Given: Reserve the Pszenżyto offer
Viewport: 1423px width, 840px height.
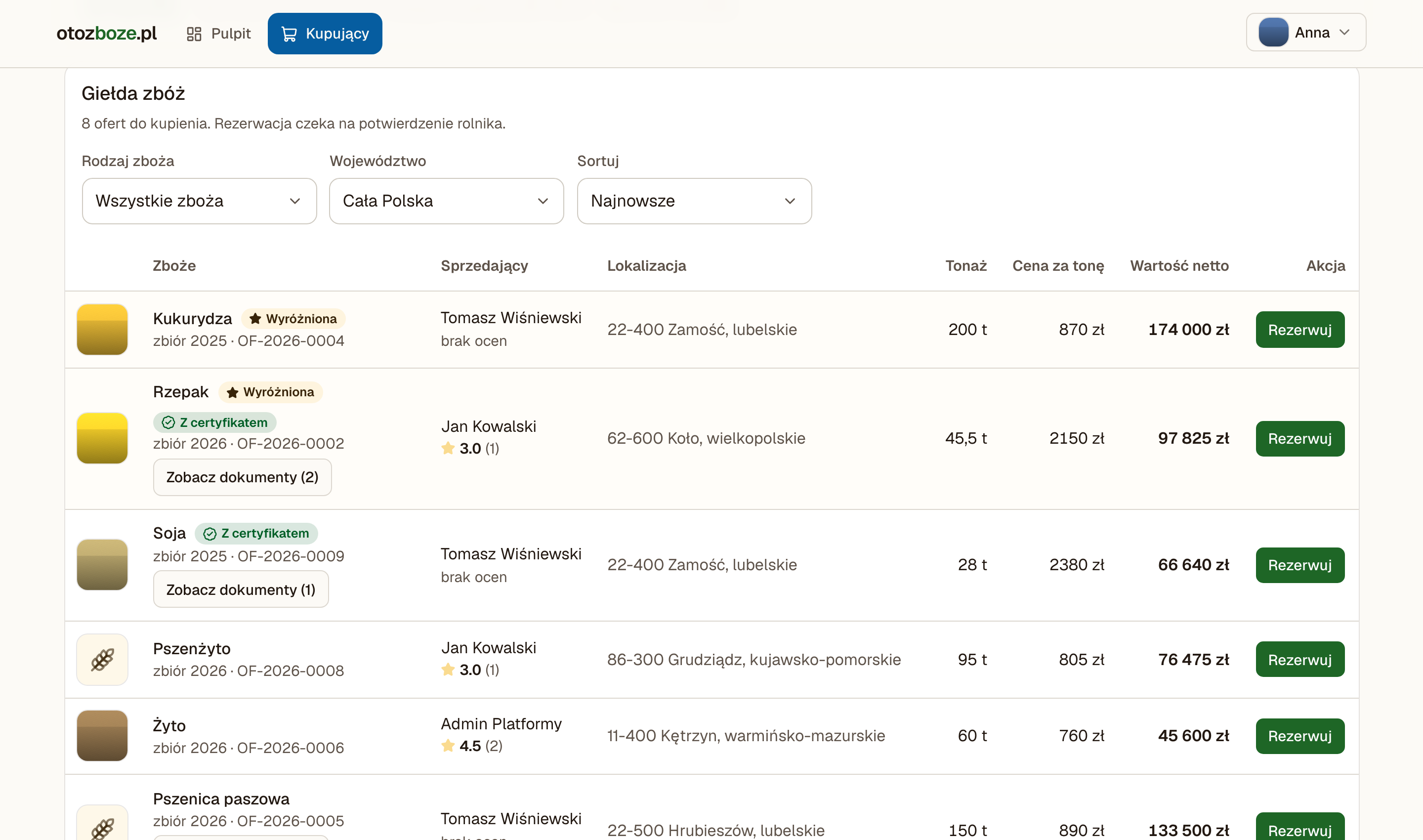Looking at the screenshot, I should pyautogui.click(x=1300, y=660).
